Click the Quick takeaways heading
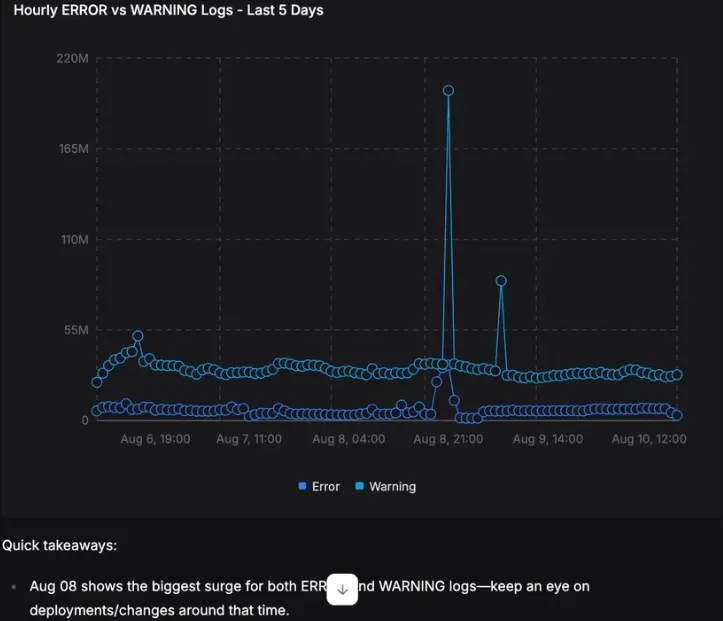Viewport: 723px width, 621px height. pyautogui.click(x=59, y=545)
